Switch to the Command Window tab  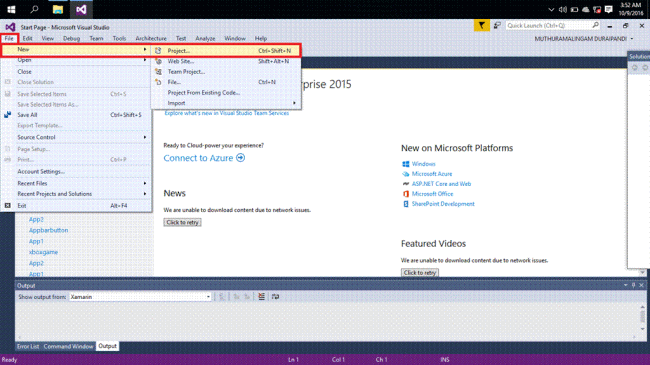[x=68, y=346]
